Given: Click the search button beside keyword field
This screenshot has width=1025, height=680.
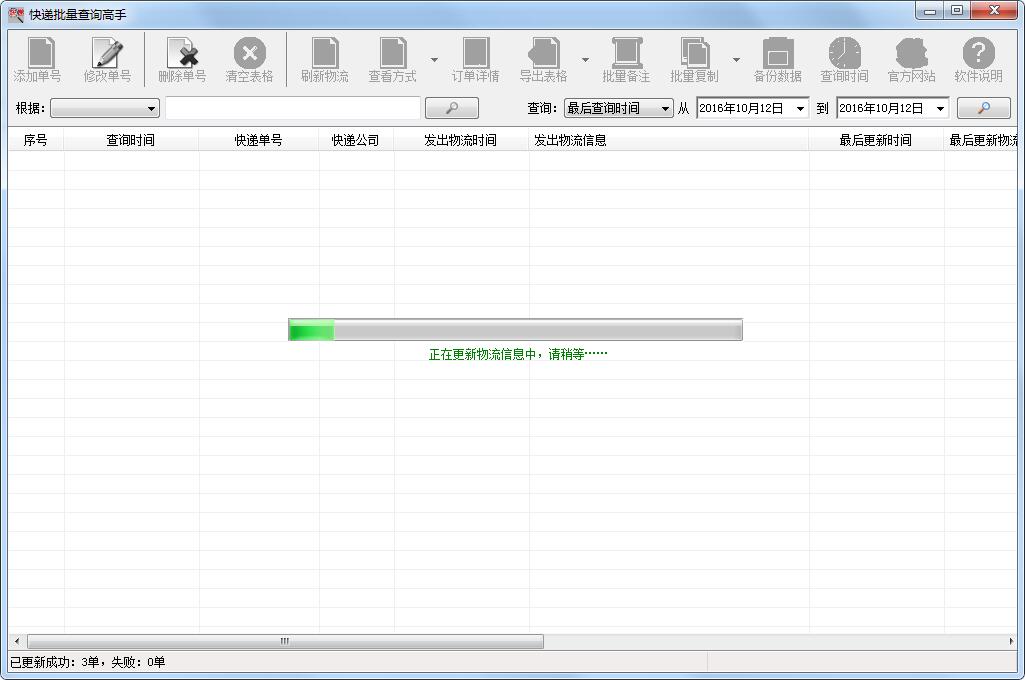Looking at the screenshot, I should (x=452, y=109).
